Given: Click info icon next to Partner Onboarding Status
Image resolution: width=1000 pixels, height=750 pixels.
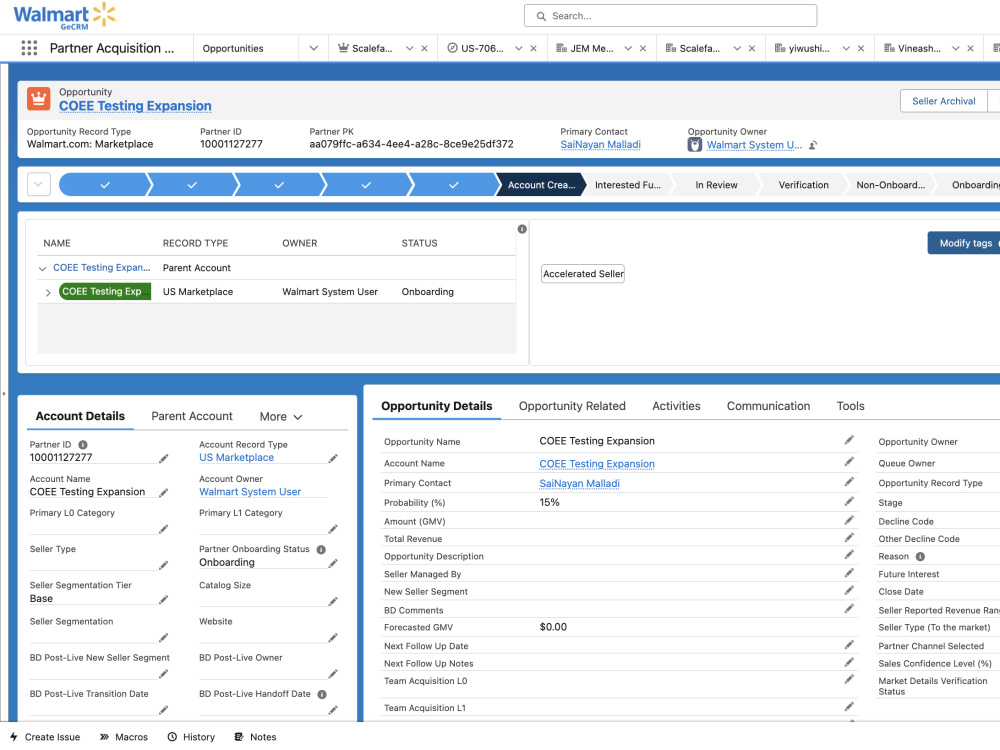Looking at the screenshot, I should point(321,549).
